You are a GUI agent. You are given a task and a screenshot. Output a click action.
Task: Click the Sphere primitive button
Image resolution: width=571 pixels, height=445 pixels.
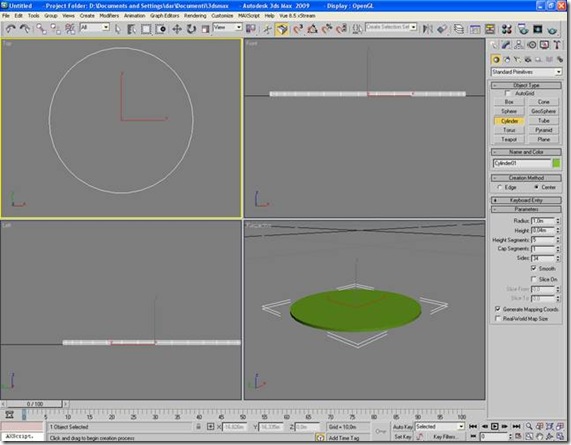pos(509,111)
